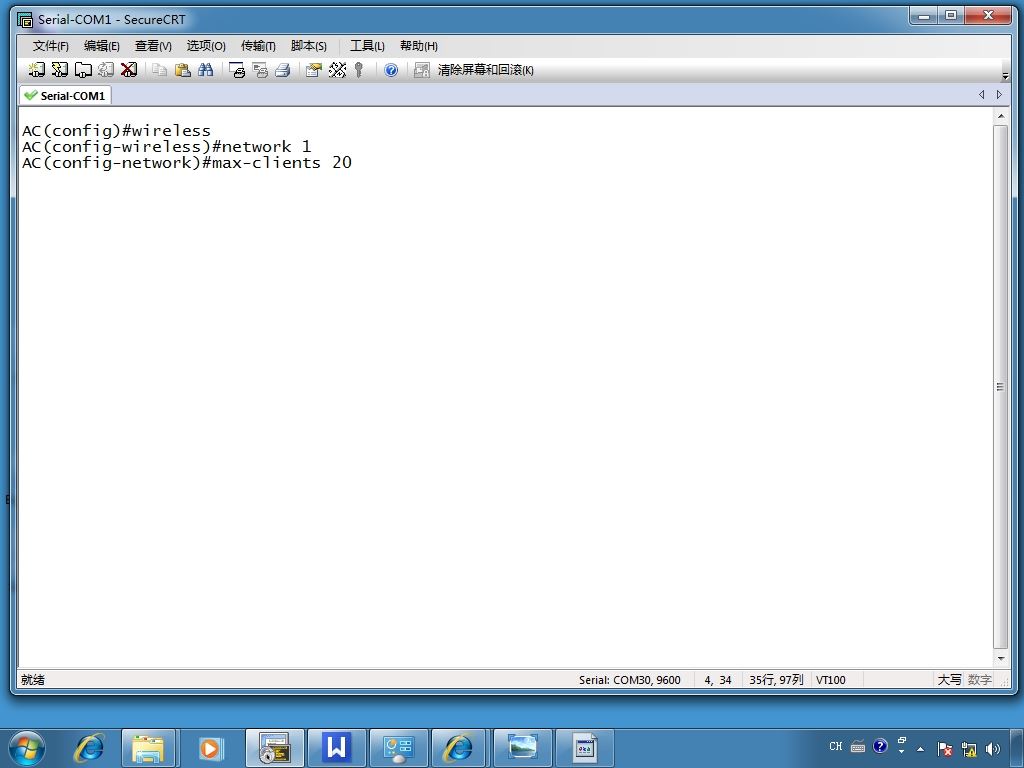Open the 选项(O) menu

click(206, 46)
